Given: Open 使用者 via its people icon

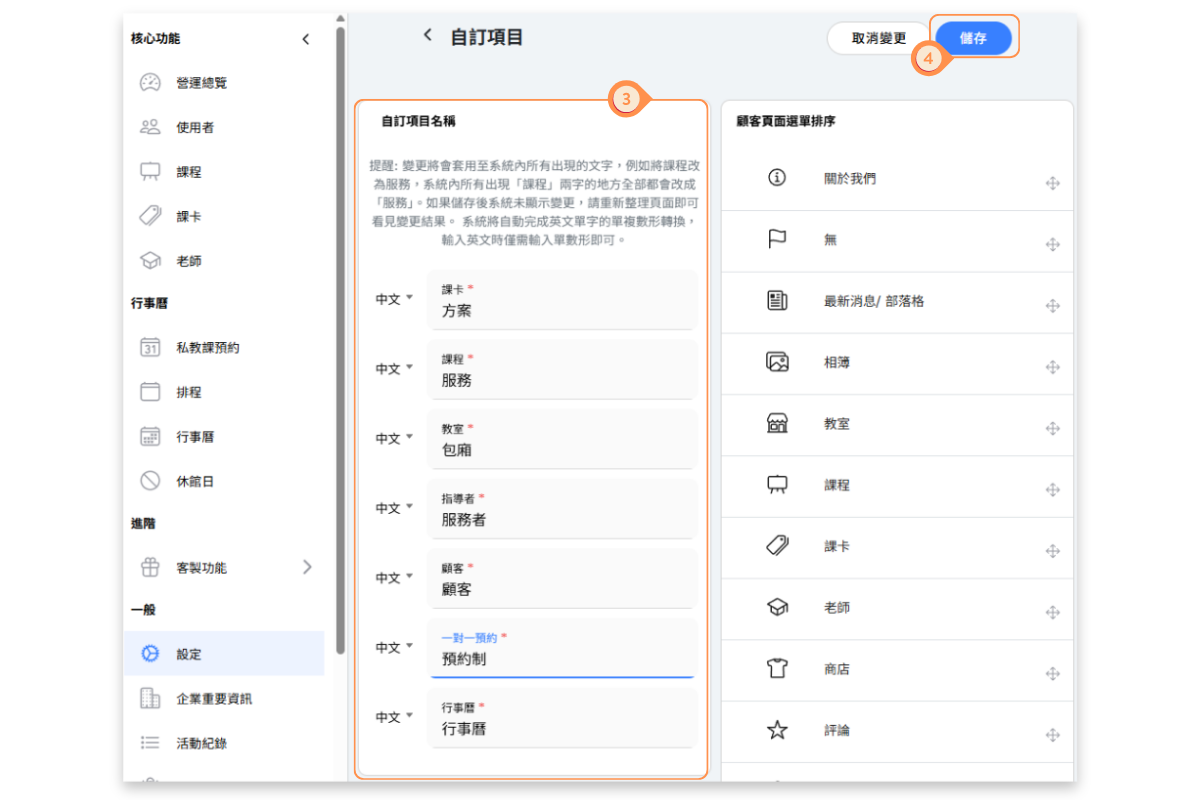Looking at the screenshot, I should (150, 127).
